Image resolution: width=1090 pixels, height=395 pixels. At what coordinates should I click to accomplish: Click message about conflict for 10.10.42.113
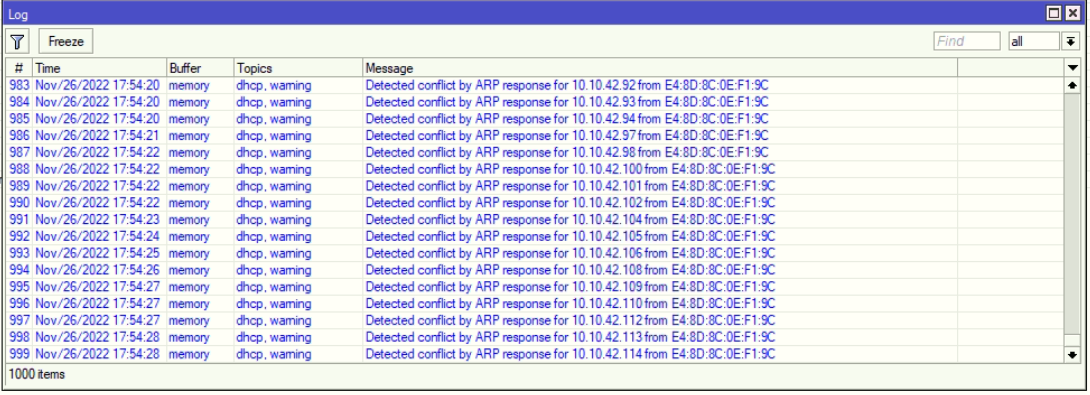coord(571,337)
